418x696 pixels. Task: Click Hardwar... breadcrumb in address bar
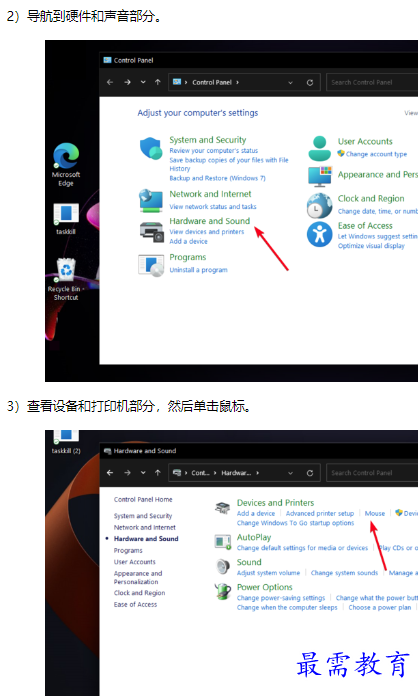[x=236, y=473]
